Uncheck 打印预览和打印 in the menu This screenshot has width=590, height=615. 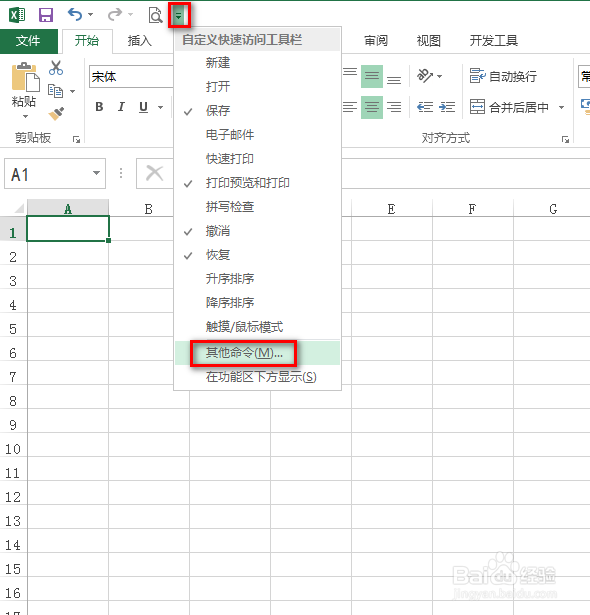pos(257,183)
